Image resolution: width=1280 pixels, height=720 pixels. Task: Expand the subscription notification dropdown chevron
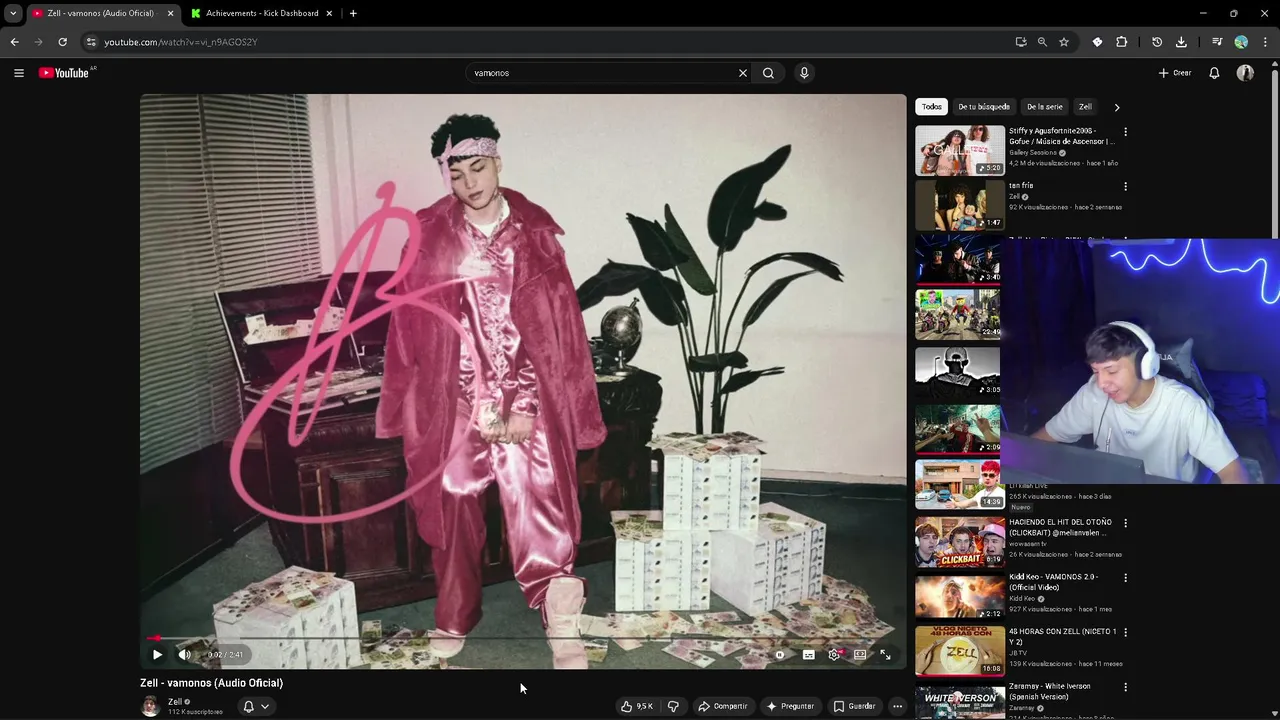pyautogui.click(x=265, y=706)
